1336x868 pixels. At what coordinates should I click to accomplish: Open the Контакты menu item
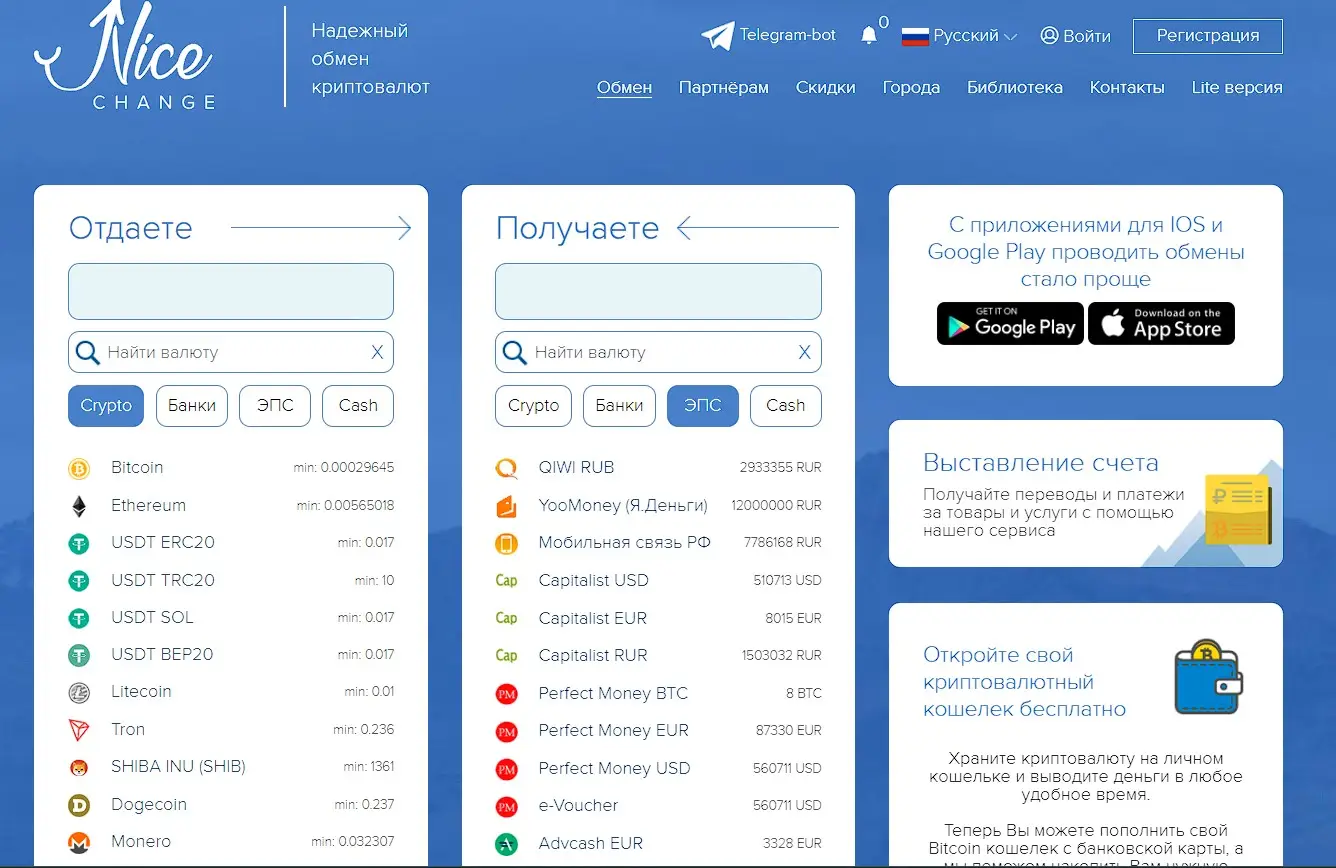pyautogui.click(x=1127, y=88)
